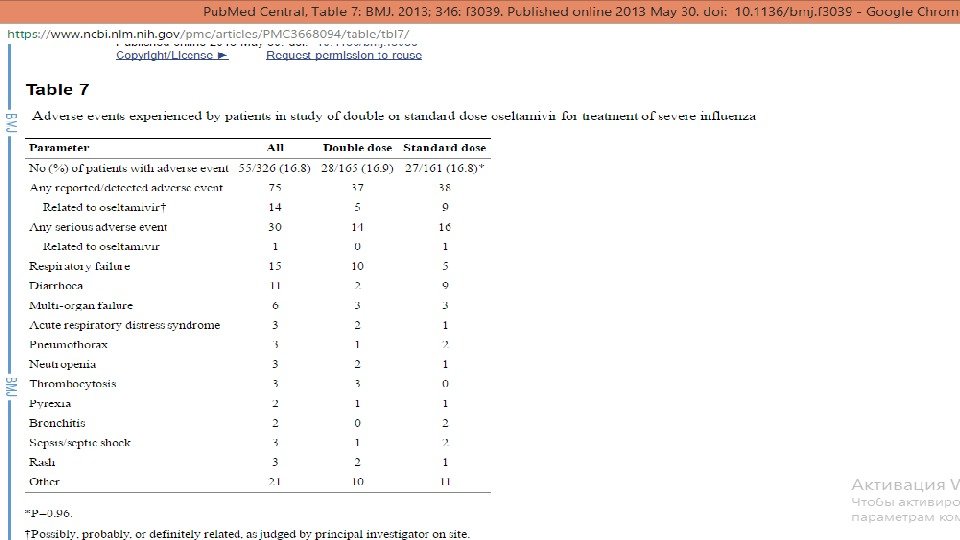Viewport: 960px width, 540px height.
Task: Click 'Any serious adverse event' row label
Action: 98,227
